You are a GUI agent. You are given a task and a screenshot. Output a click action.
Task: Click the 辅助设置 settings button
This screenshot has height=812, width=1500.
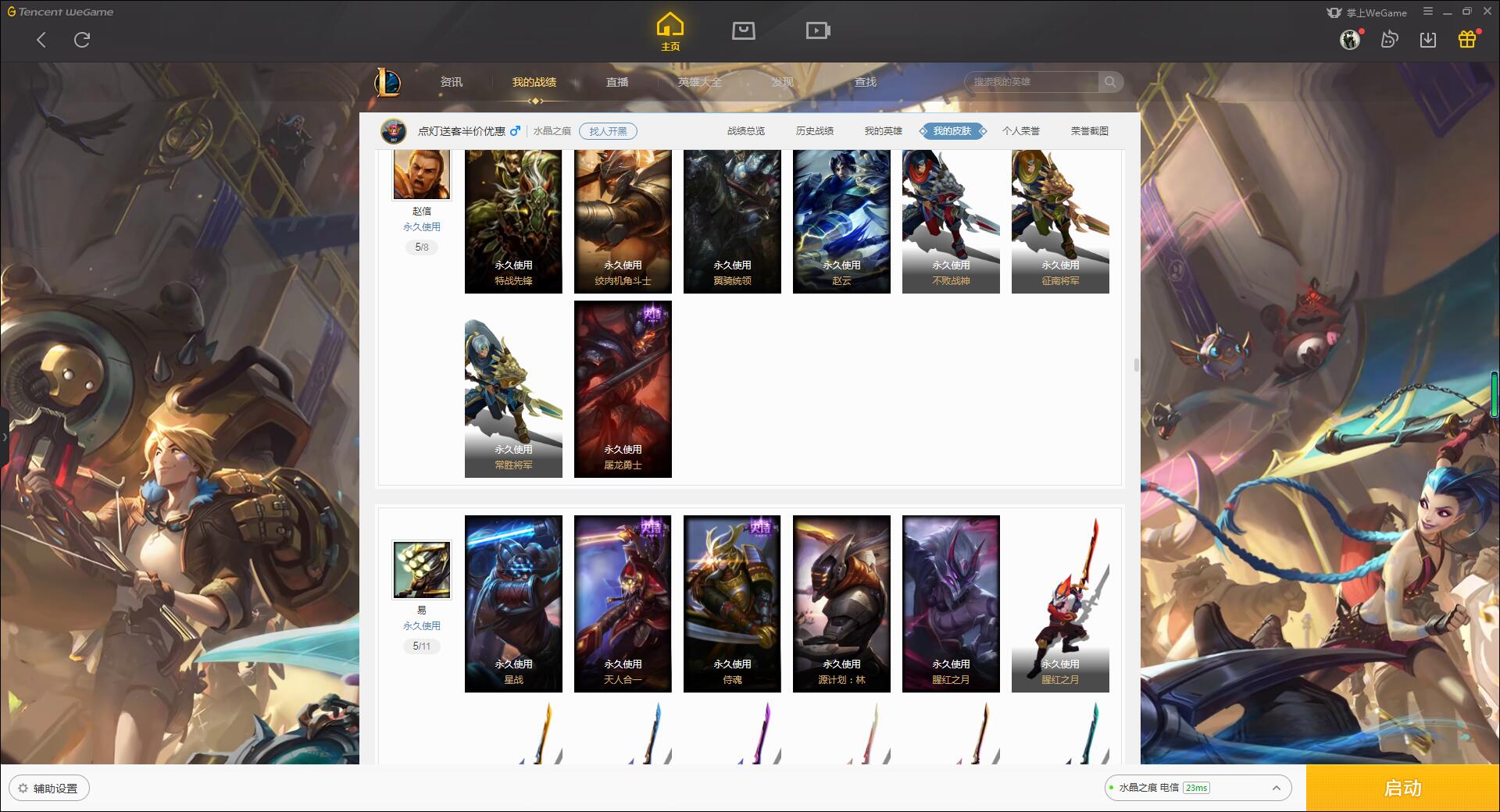[49, 789]
